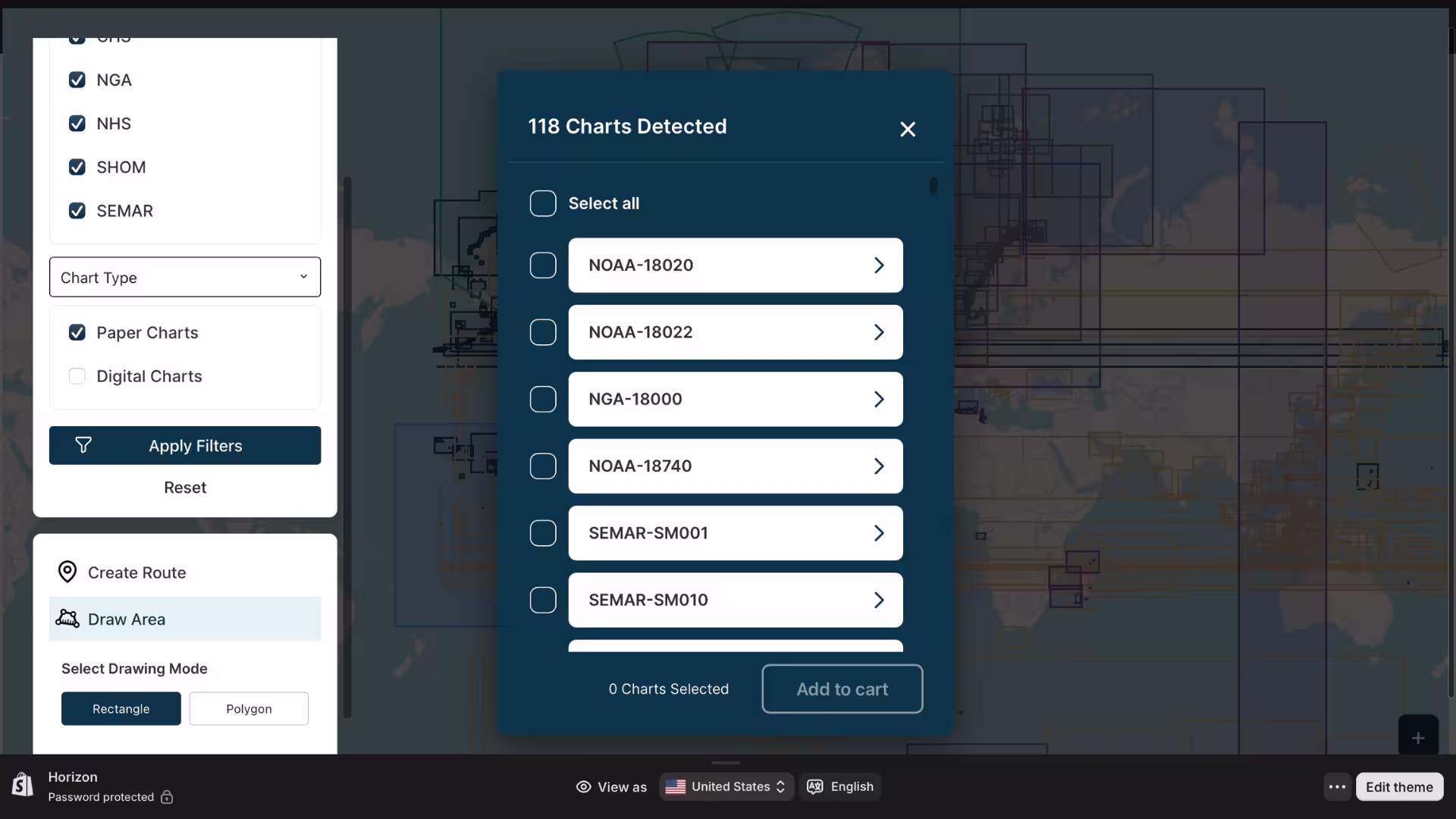Screen dimensions: 1456x819
Task: Click the filter funnel icon
Action: point(83,445)
